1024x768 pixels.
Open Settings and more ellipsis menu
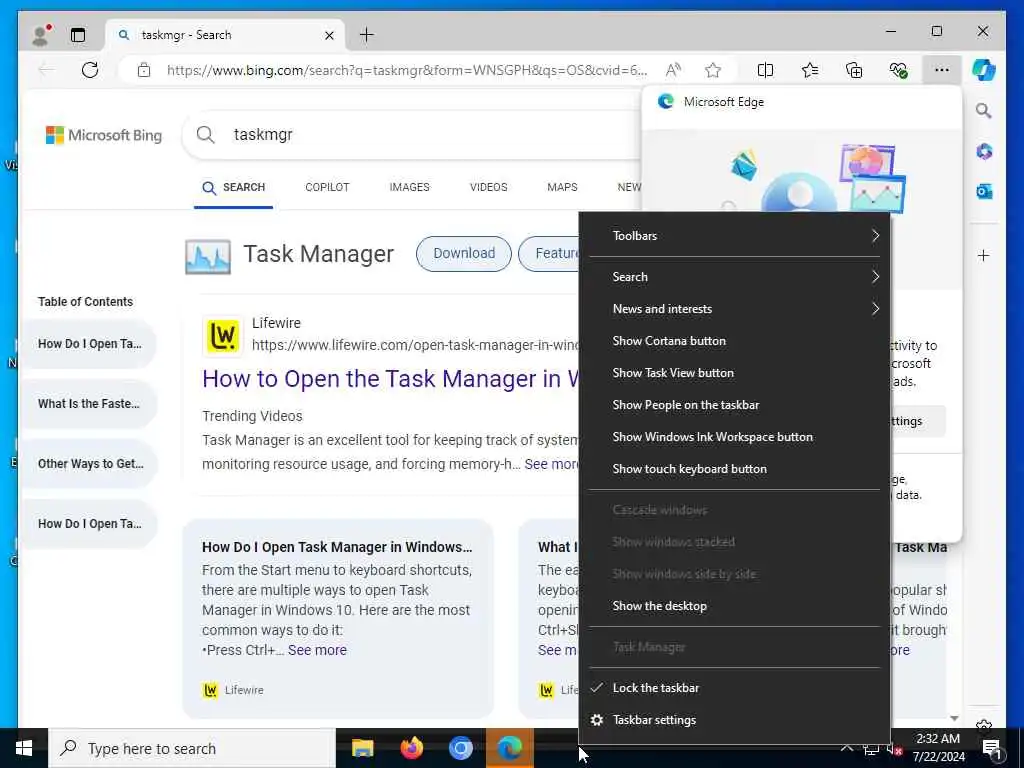click(x=942, y=70)
